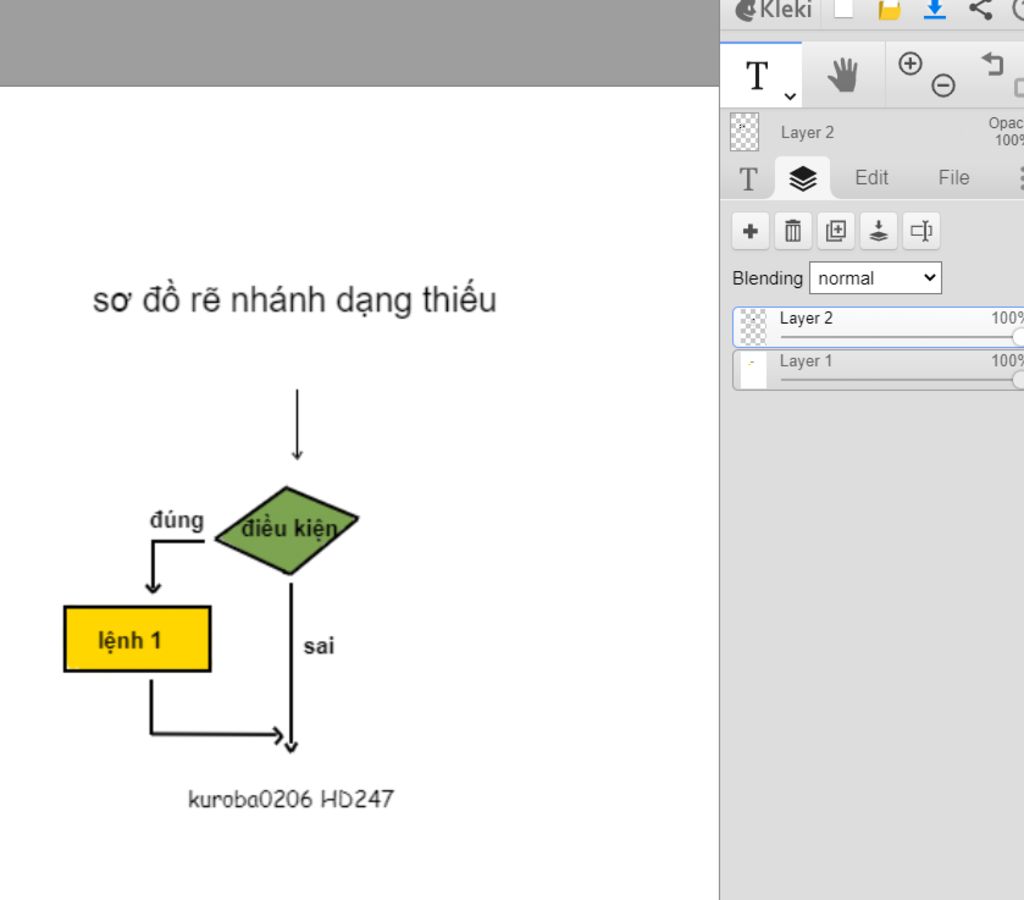Click the 'kuroba0206 HD247' caption
This screenshot has width=1024, height=900.
coord(291,799)
